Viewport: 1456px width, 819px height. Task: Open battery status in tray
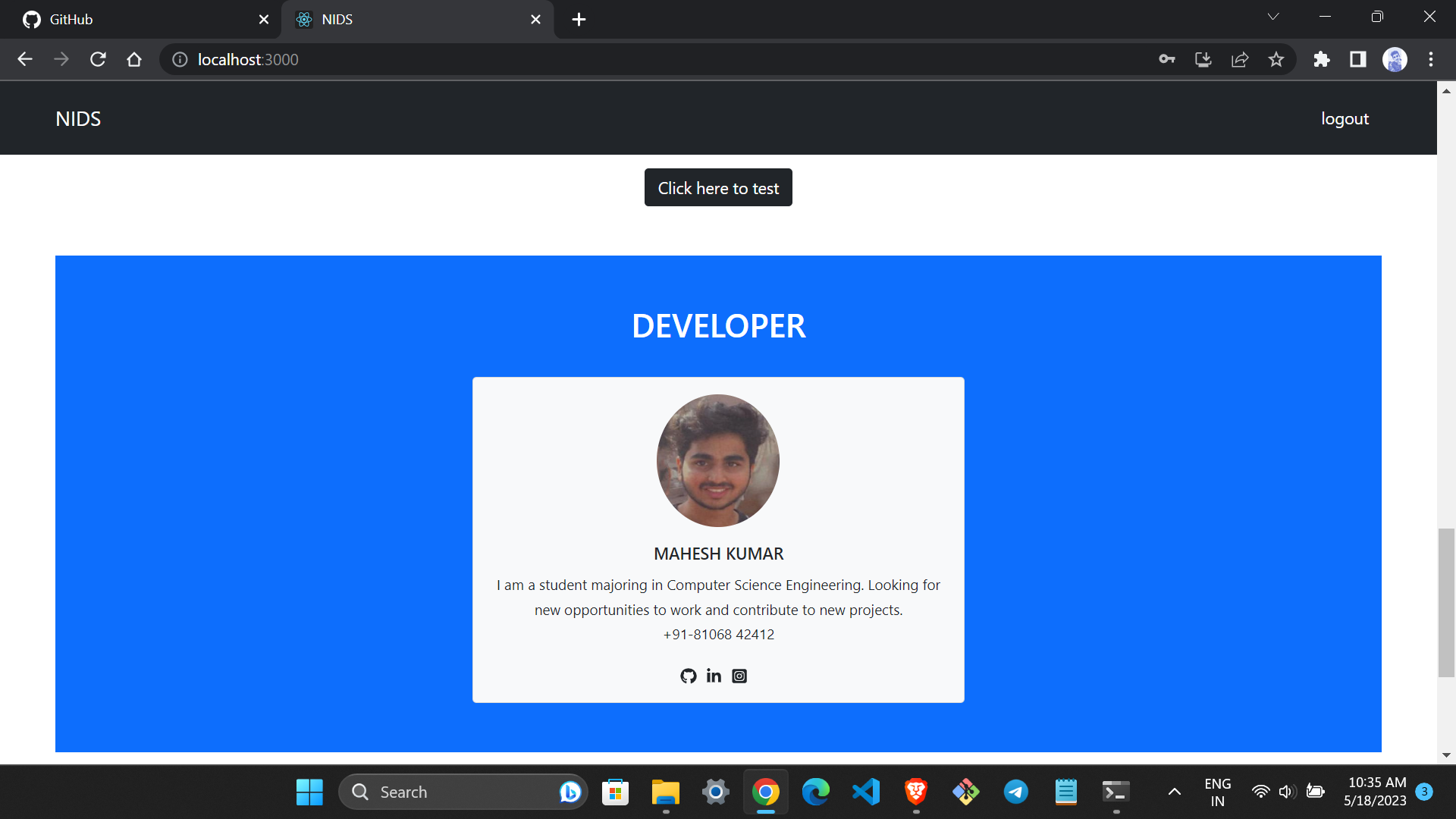click(x=1316, y=792)
